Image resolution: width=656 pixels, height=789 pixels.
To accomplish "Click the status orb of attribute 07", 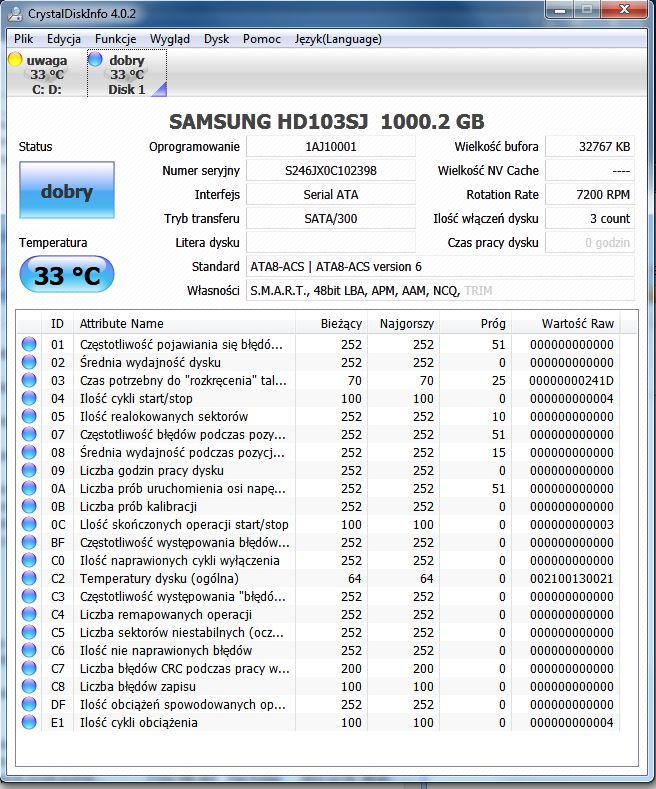I will (29, 434).
